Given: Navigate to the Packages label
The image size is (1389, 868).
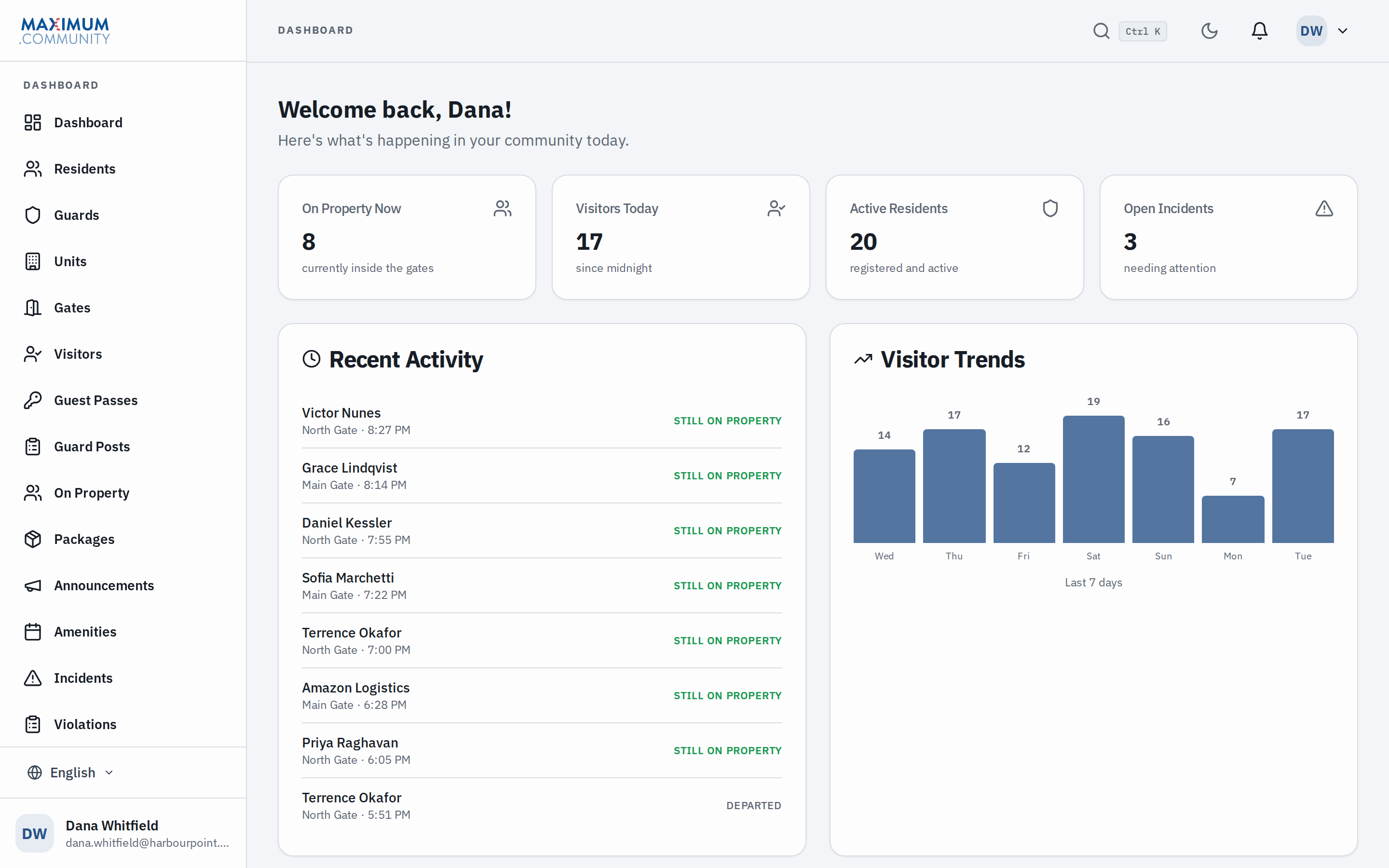Looking at the screenshot, I should pos(84,540).
